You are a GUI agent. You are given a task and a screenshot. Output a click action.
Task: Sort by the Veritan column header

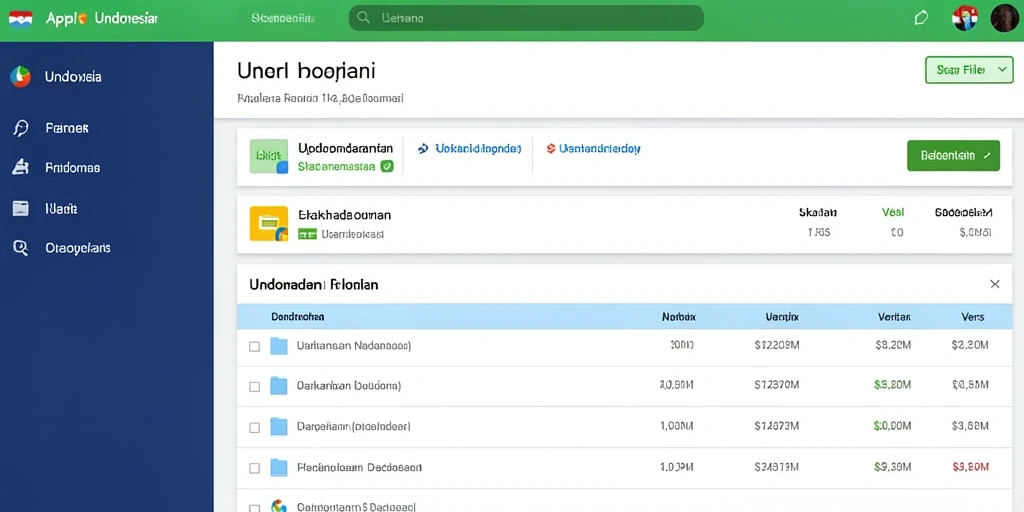click(x=894, y=317)
